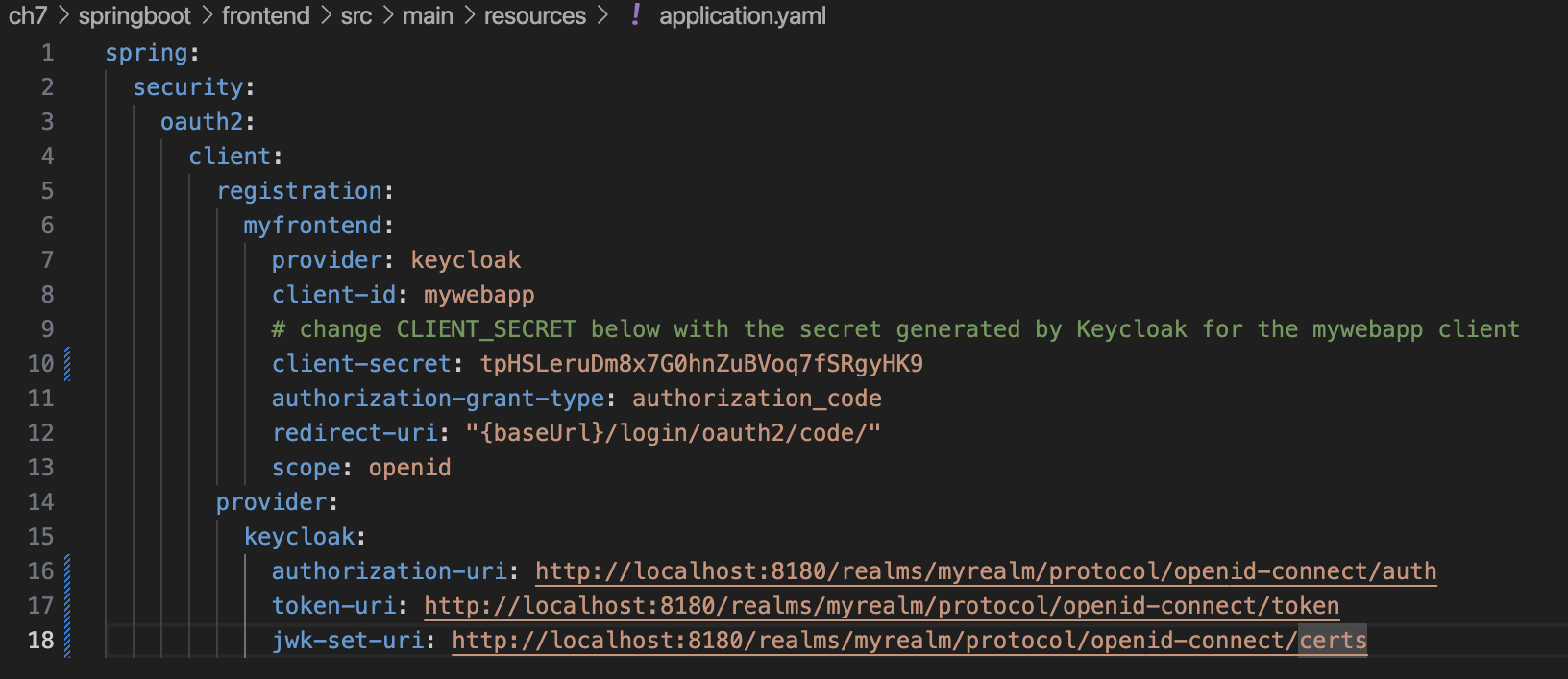
Task: Click the 'provider' key on line 14
Action: point(271,502)
